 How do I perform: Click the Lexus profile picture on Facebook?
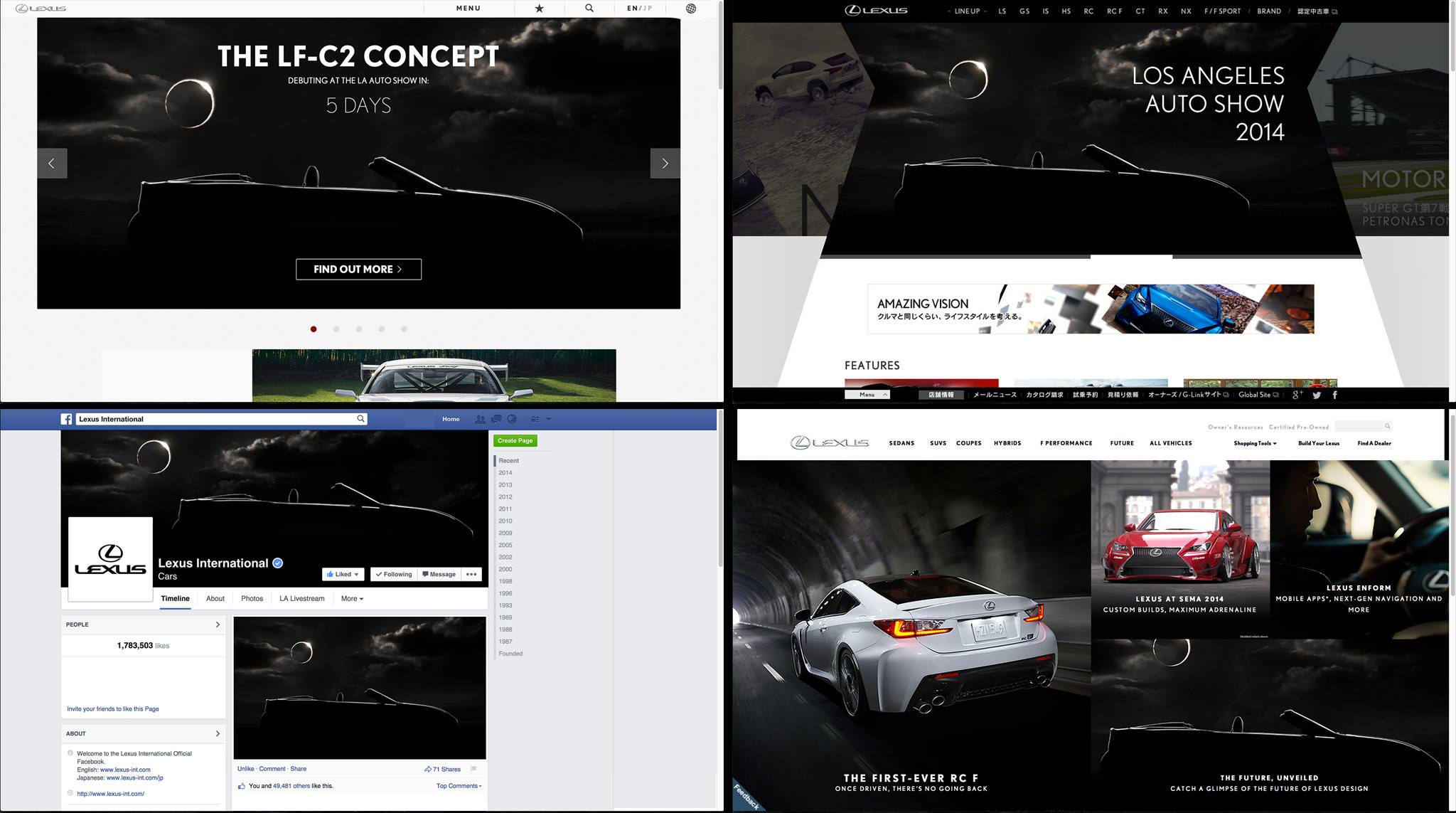tap(110, 559)
